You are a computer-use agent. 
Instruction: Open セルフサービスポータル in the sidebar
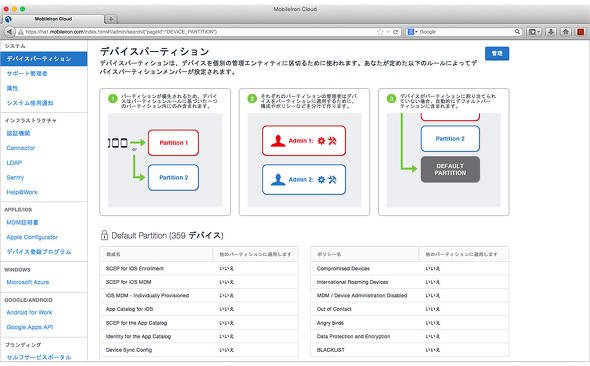pyautogui.click(x=39, y=357)
